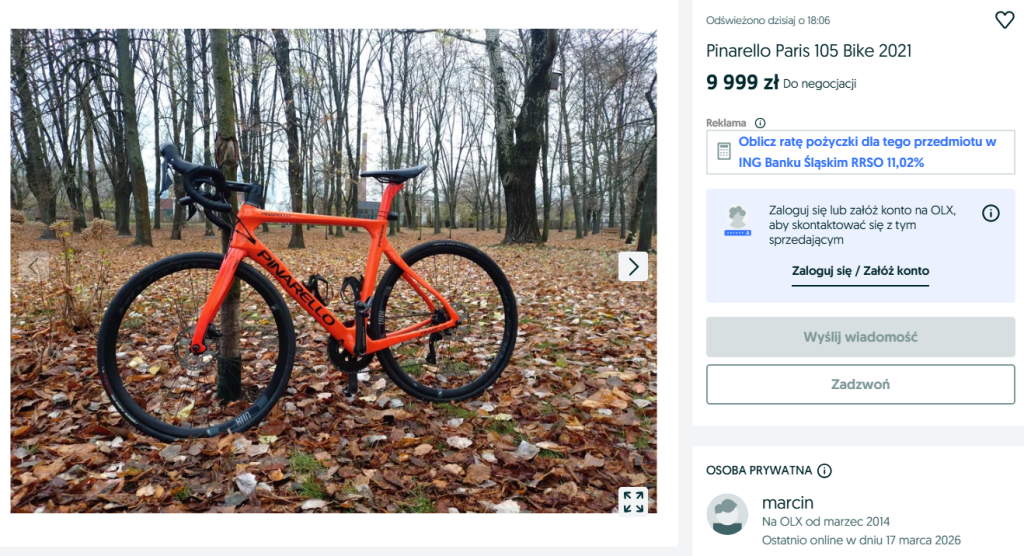
Task: Click info icon beside OSOBA PRYWATNA
Action: pos(824,471)
